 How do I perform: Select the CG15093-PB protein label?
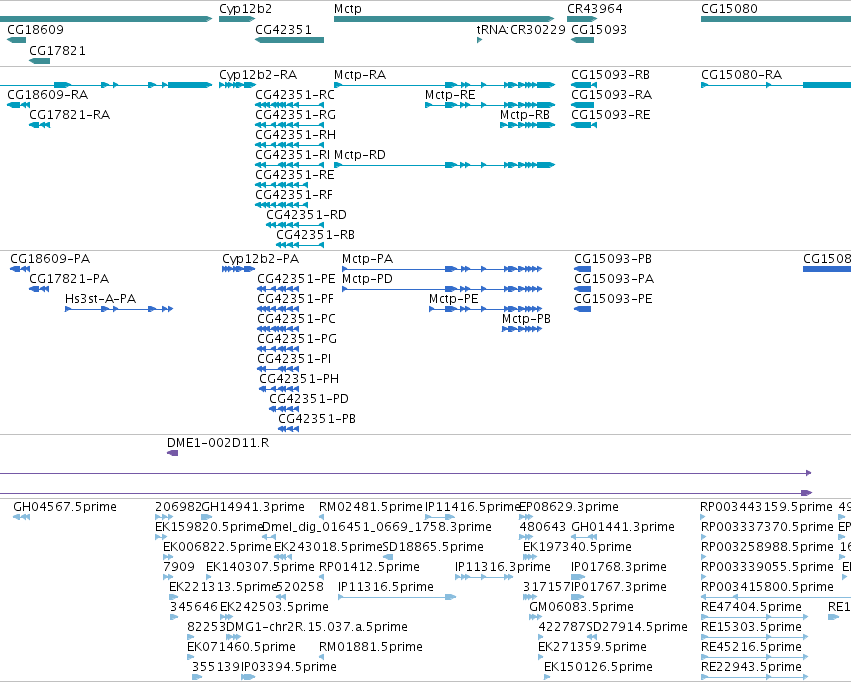click(613, 259)
